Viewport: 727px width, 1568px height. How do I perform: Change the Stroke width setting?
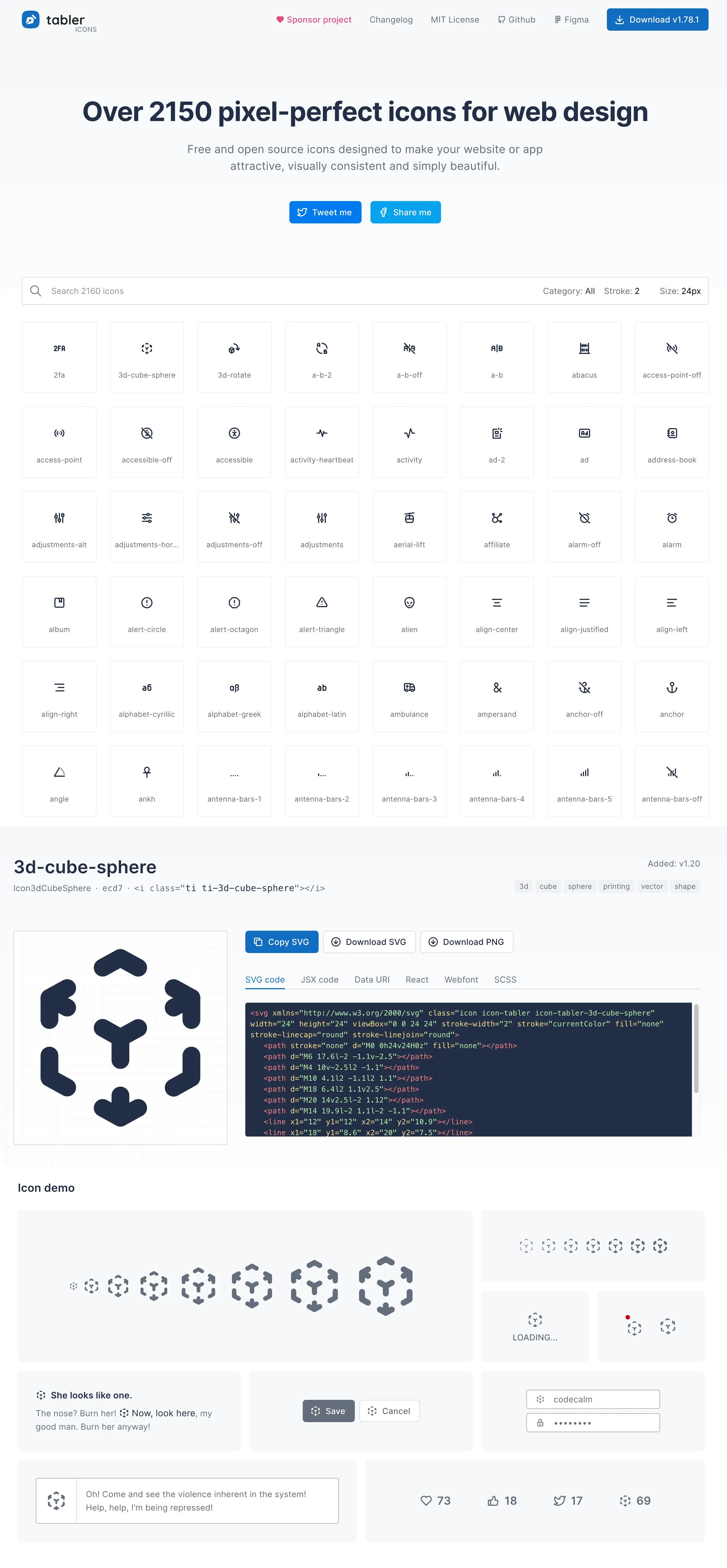(x=621, y=291)
